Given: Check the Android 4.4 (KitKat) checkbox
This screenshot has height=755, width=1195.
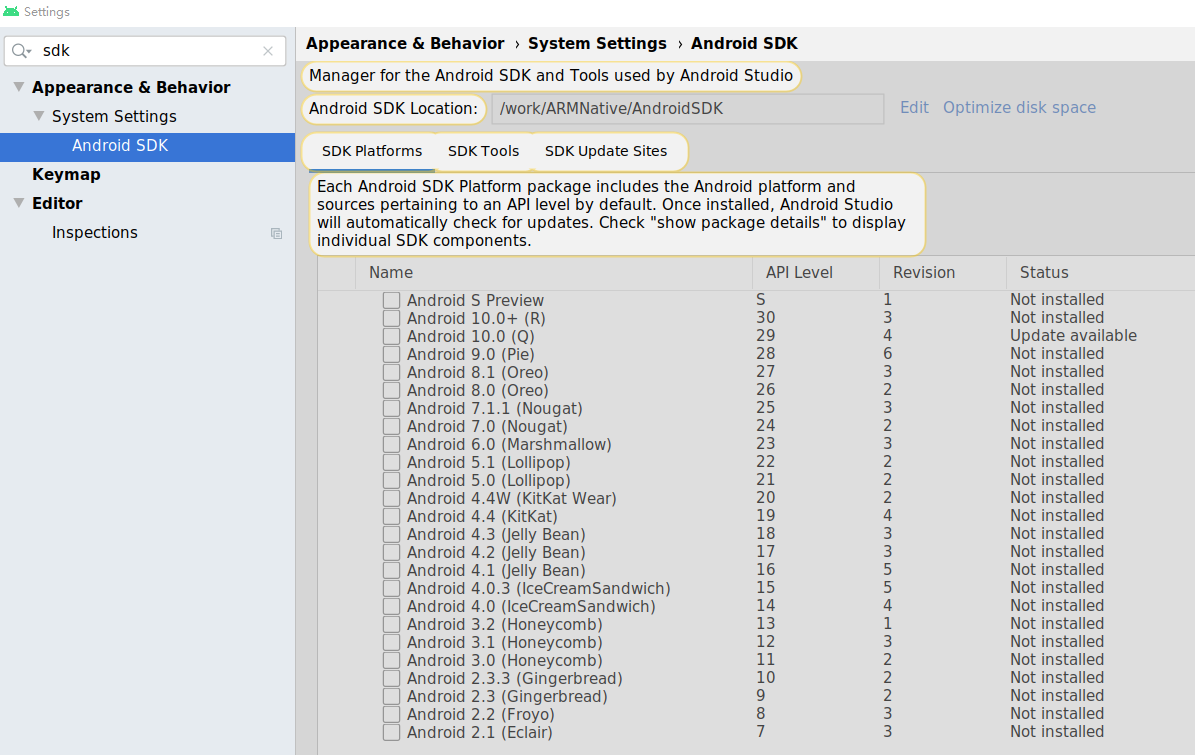Looking at the screenshot, I should (391, 517).
